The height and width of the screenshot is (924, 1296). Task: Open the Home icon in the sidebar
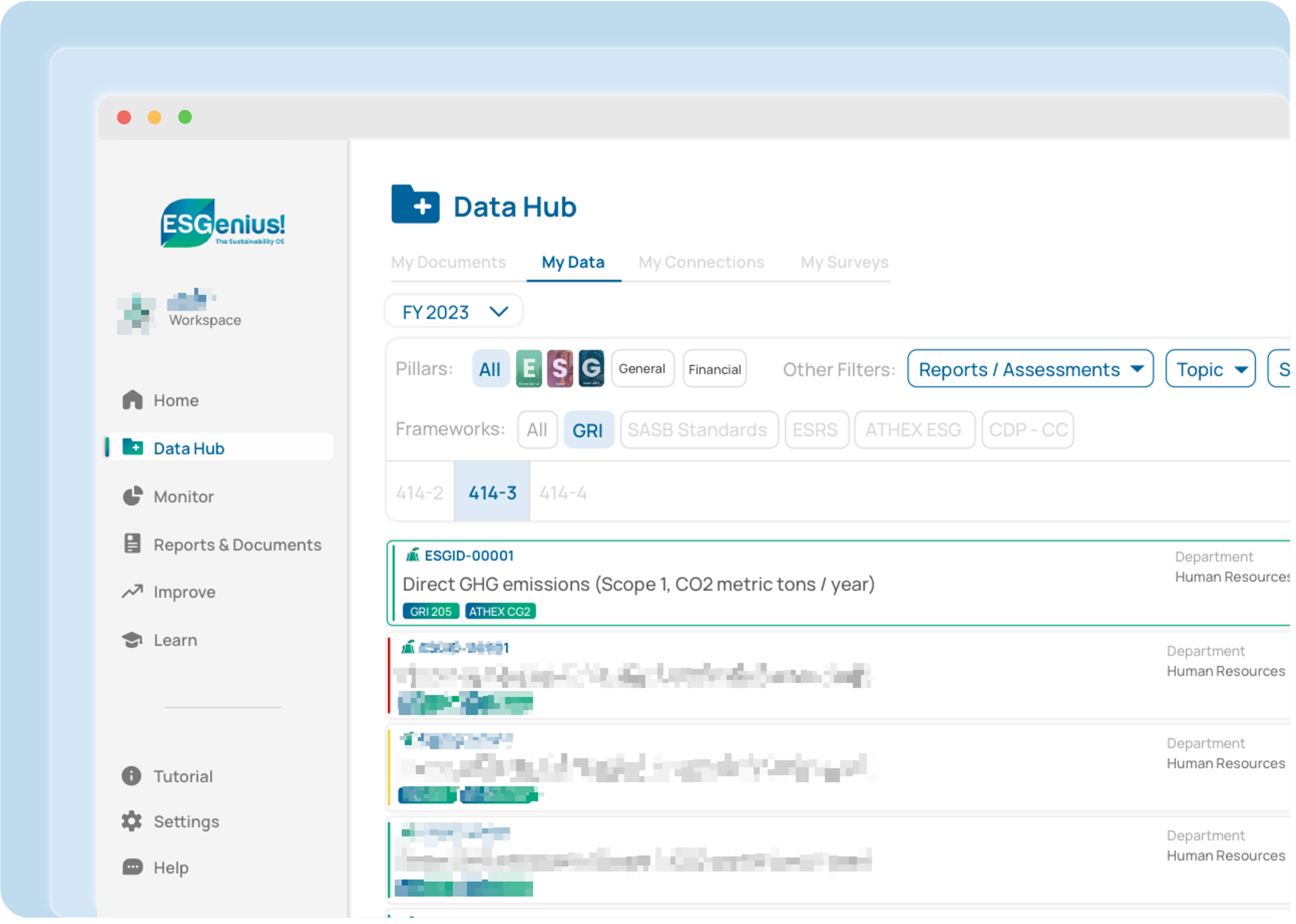pos(133,400)
